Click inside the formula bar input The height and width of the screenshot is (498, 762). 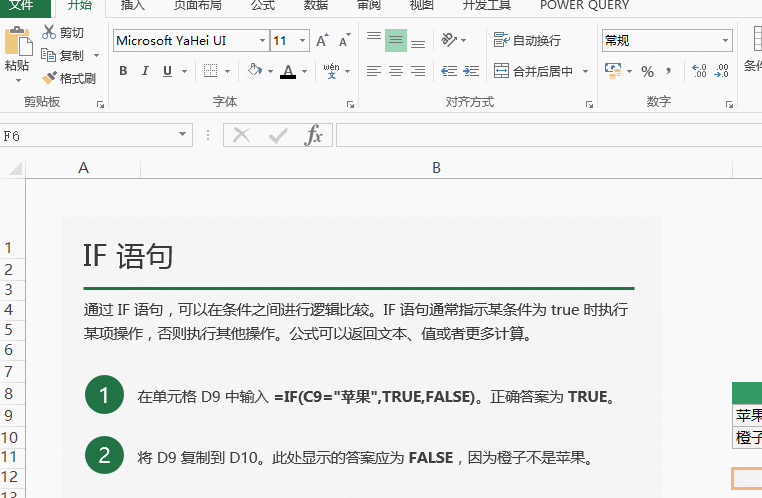pos(549,135)
